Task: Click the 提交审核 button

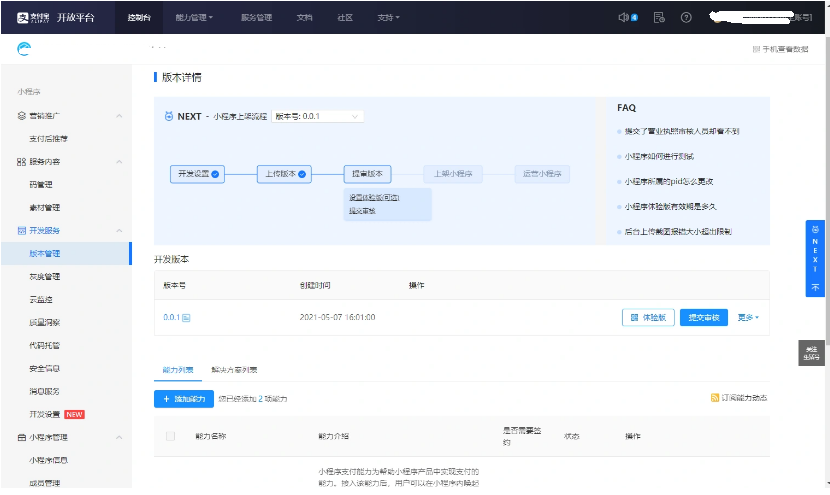Action: 704,317
